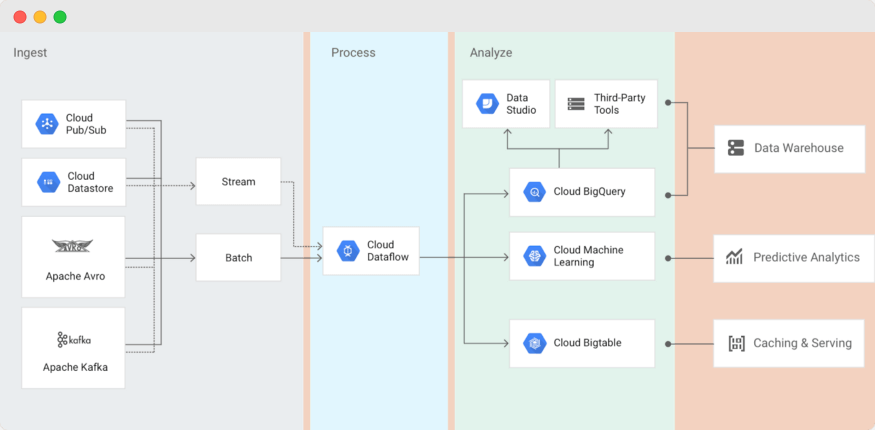
Task: Click the Apache Avro logo
Action: 73,246
